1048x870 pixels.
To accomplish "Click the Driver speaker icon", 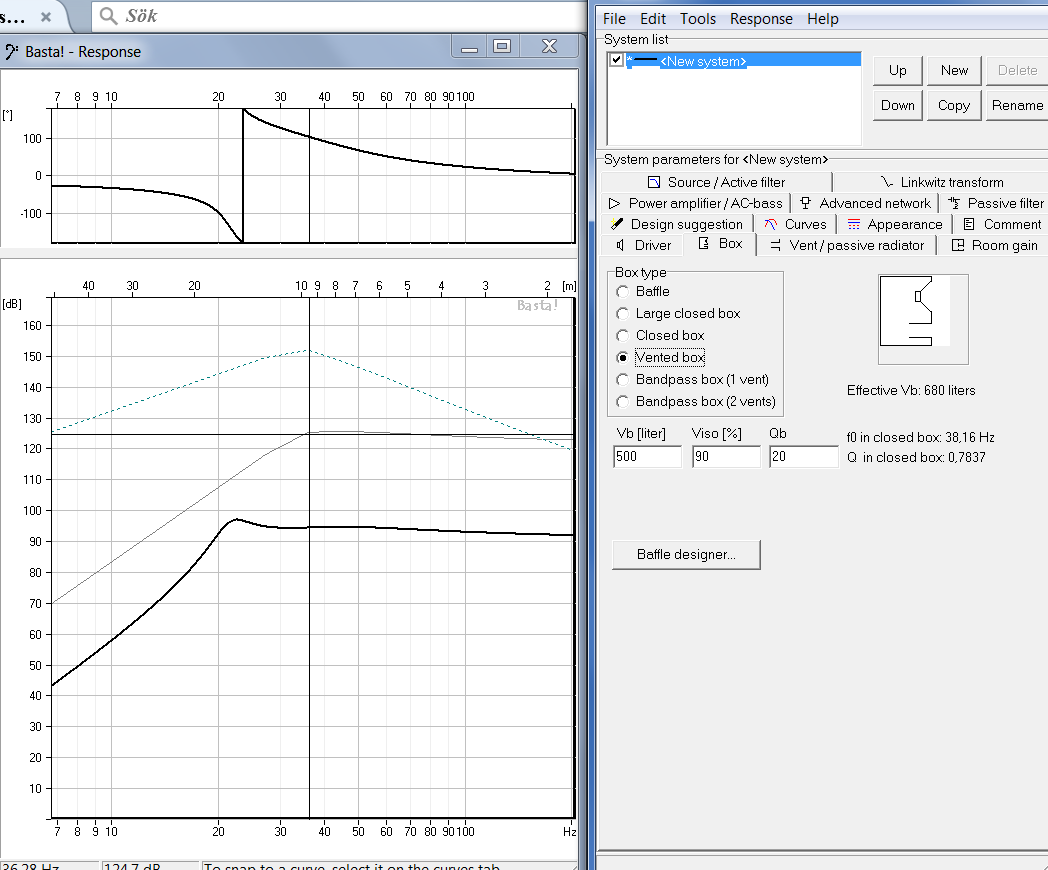I will [x=620, y=245].
